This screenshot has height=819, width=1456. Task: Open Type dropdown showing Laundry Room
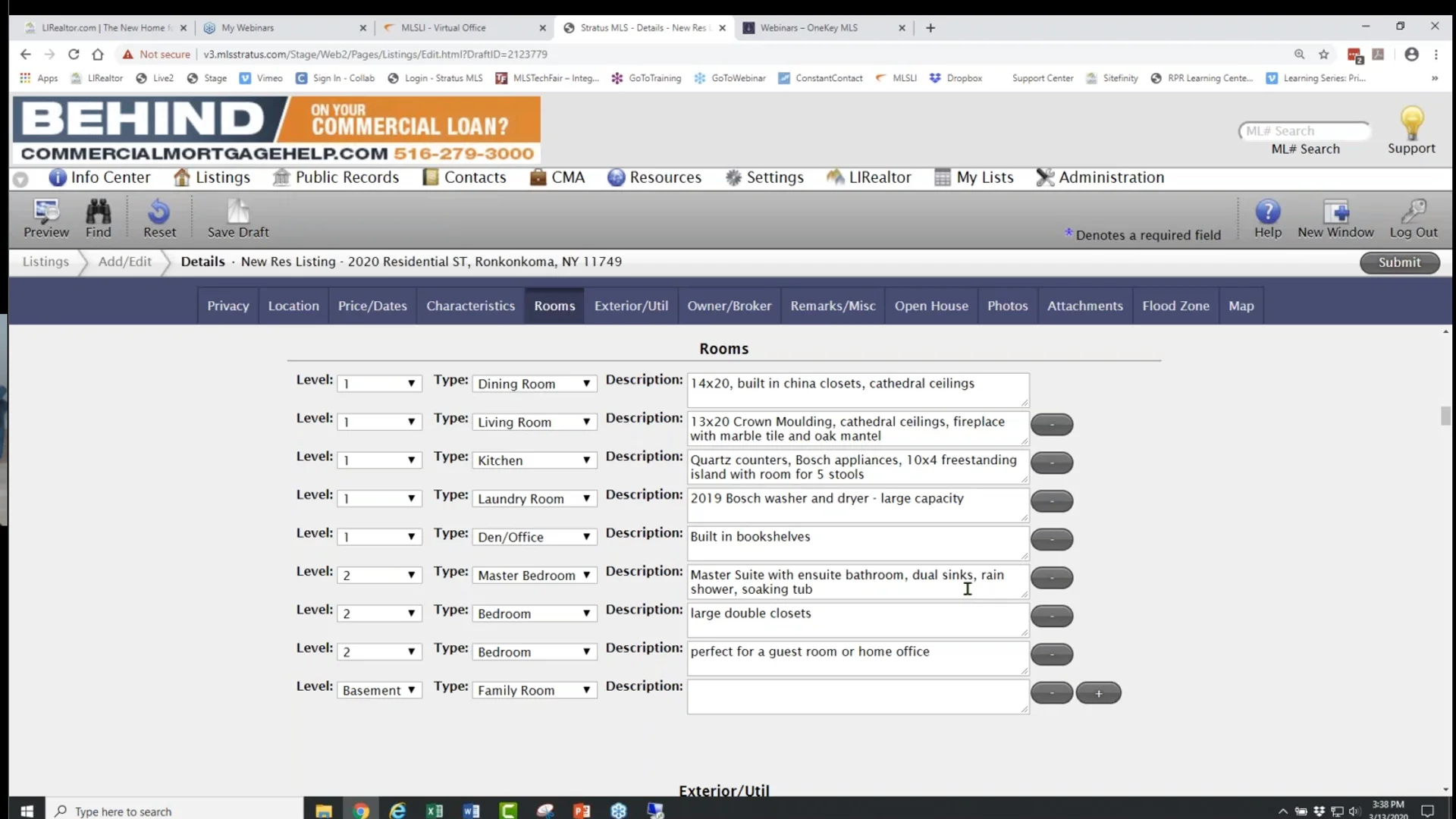click(534, 499)
